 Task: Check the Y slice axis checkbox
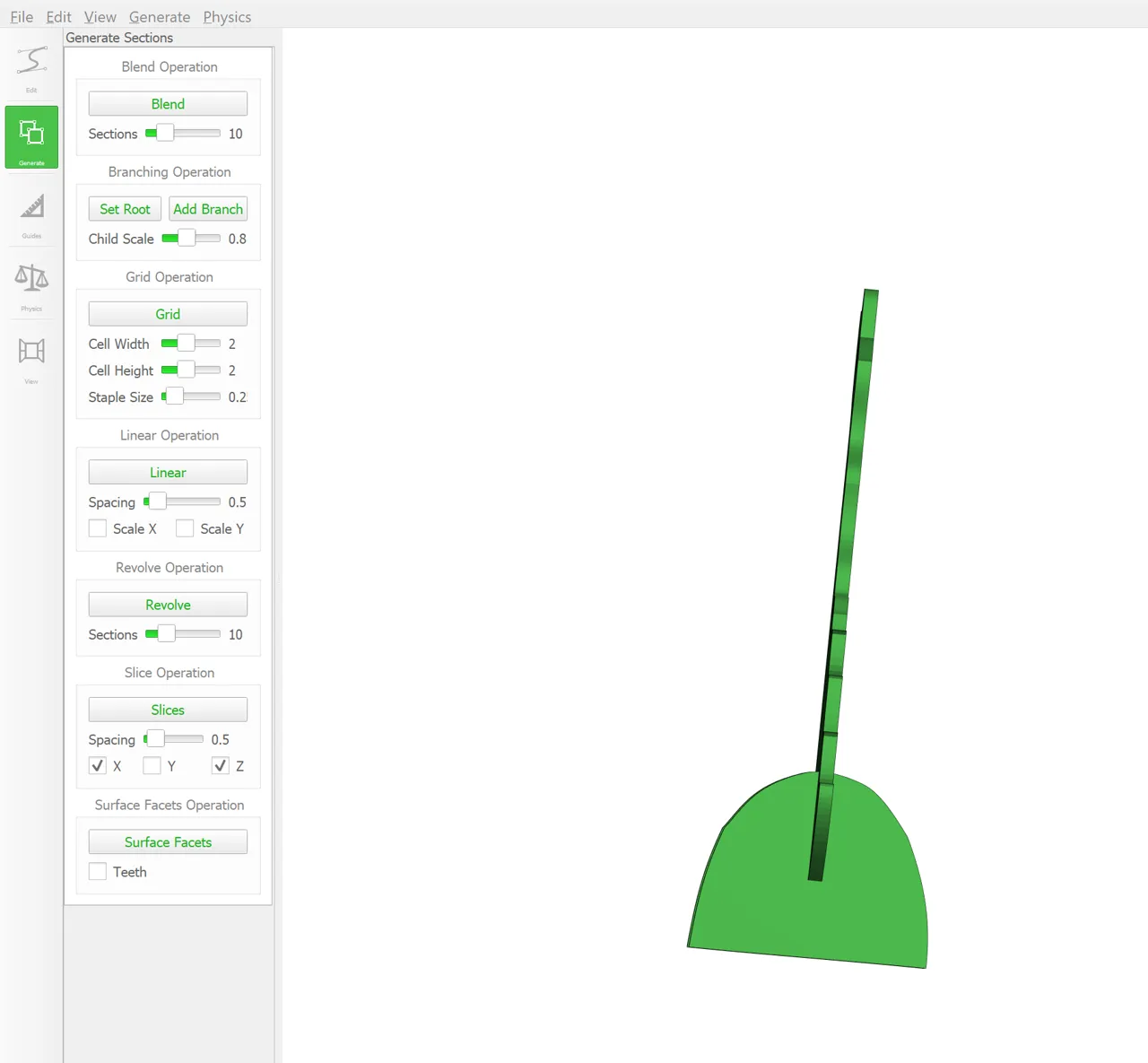coord(152,765)
